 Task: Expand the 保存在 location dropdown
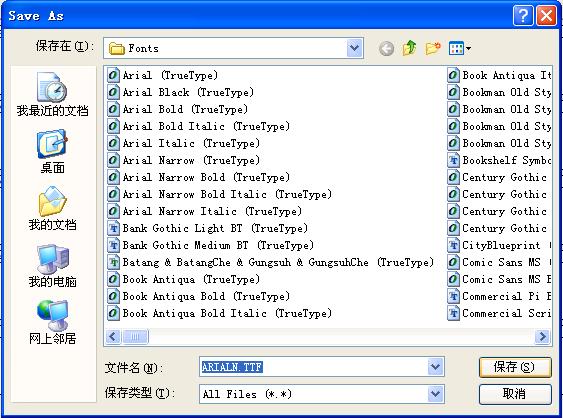coord(354,48)
